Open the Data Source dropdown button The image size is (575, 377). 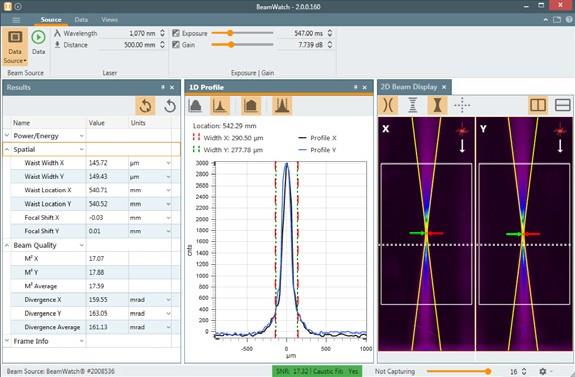coord(15,46)
